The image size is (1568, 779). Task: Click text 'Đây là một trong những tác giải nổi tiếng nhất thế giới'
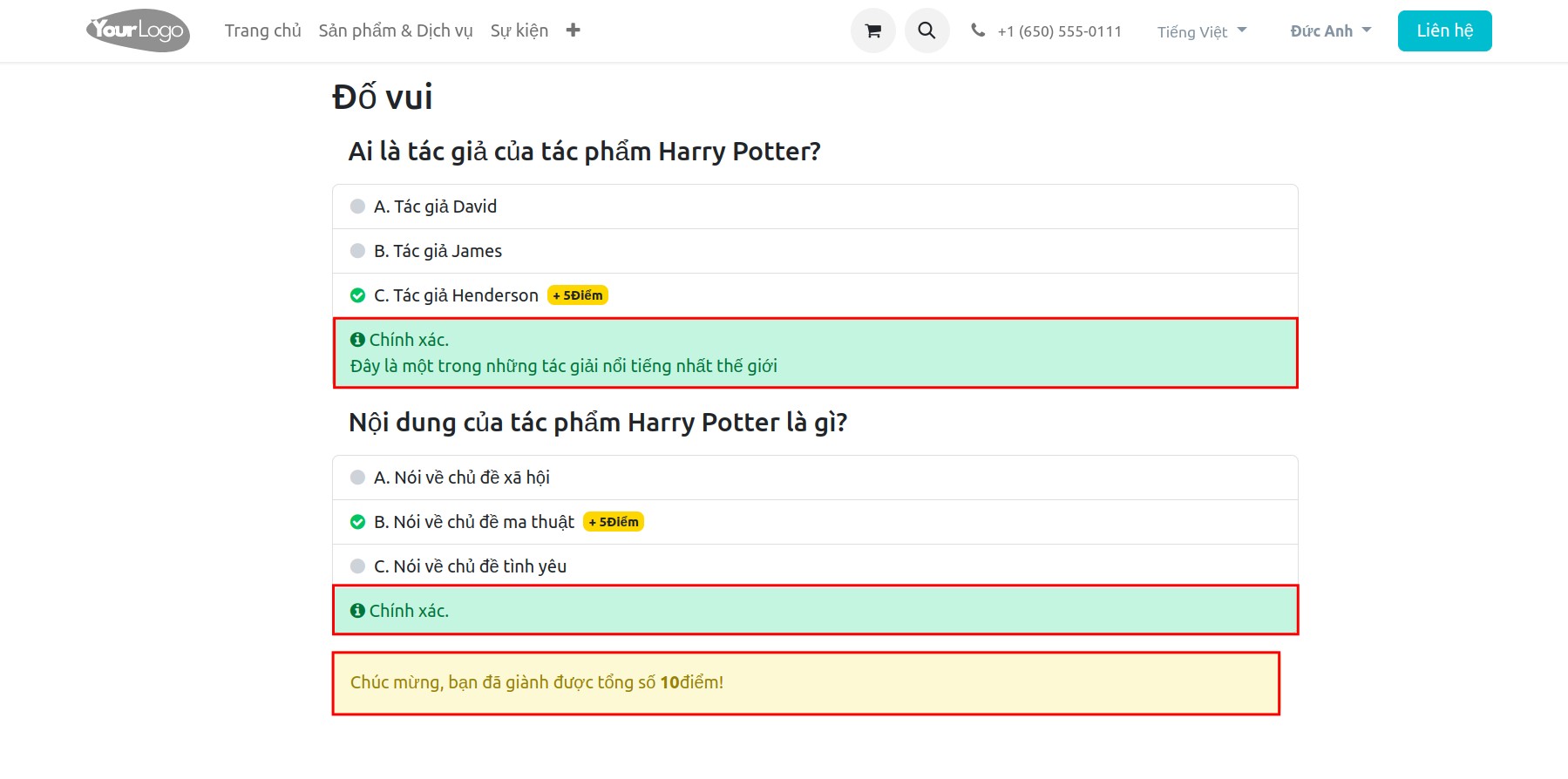[564, 366]
